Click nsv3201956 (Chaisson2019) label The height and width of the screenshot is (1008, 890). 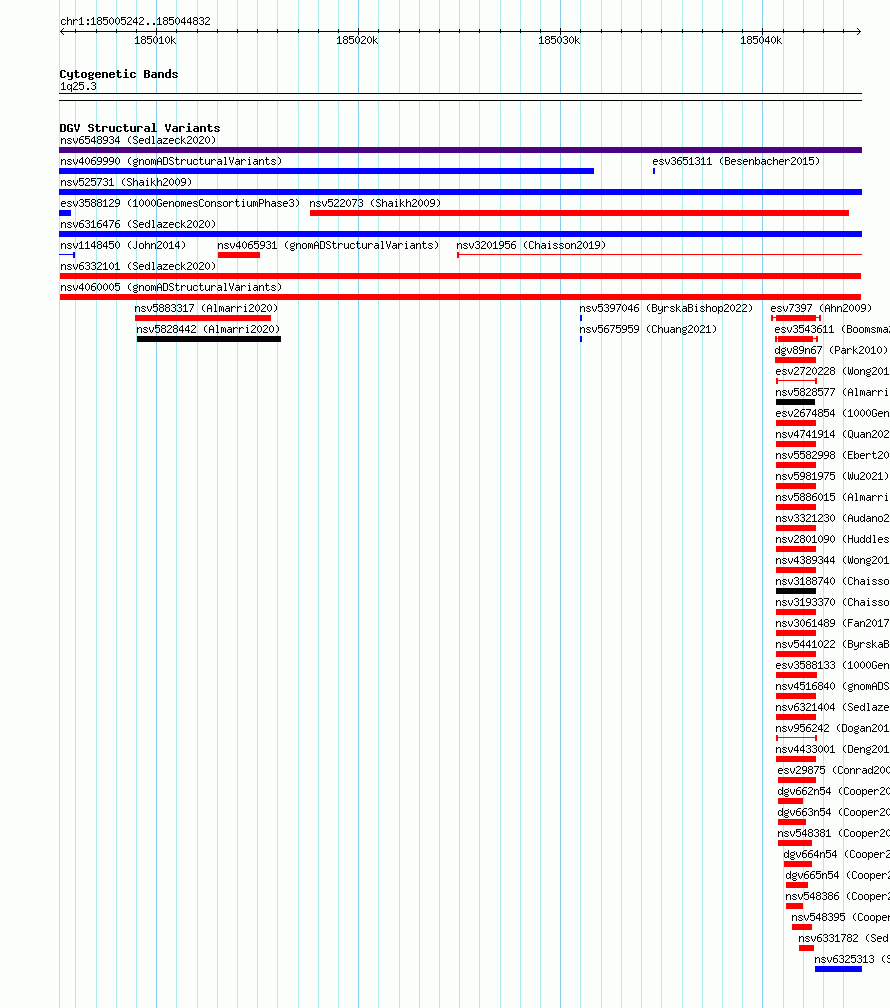coord(531,246)
